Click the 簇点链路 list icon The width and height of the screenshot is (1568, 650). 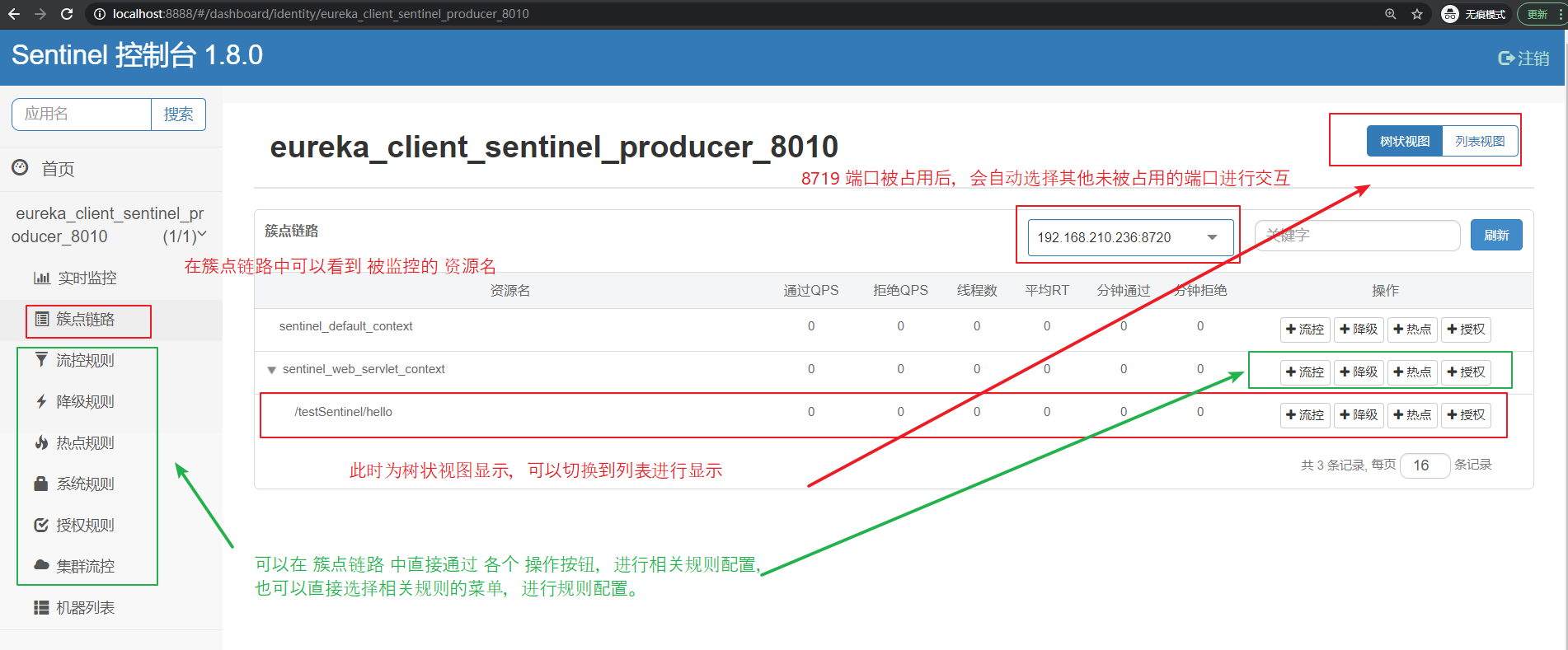tap(42, 319)
